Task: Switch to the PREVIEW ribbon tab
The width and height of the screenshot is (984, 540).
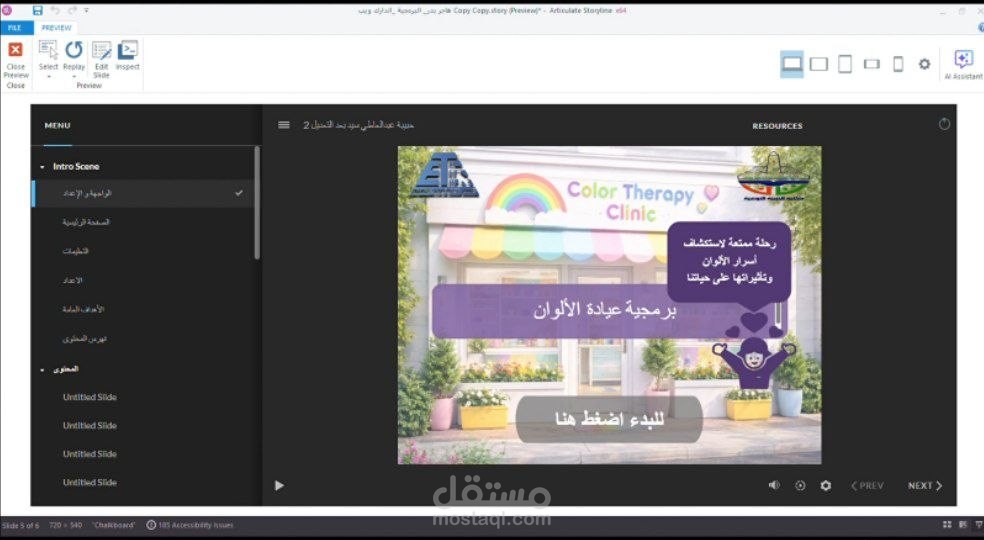Action: click(x=56, y=28)
